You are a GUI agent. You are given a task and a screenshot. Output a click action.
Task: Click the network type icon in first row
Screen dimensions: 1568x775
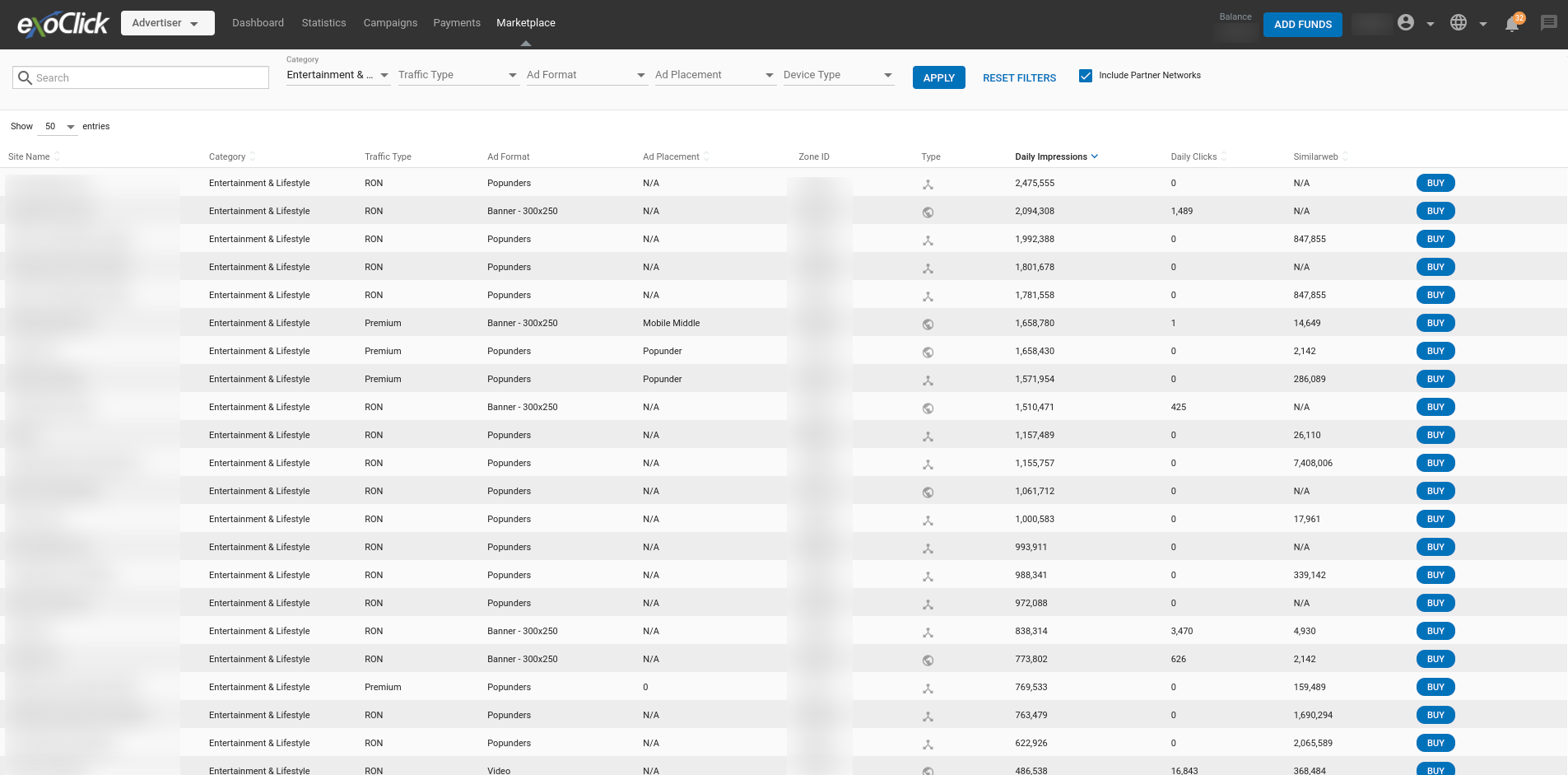click(x=928, y=184)
